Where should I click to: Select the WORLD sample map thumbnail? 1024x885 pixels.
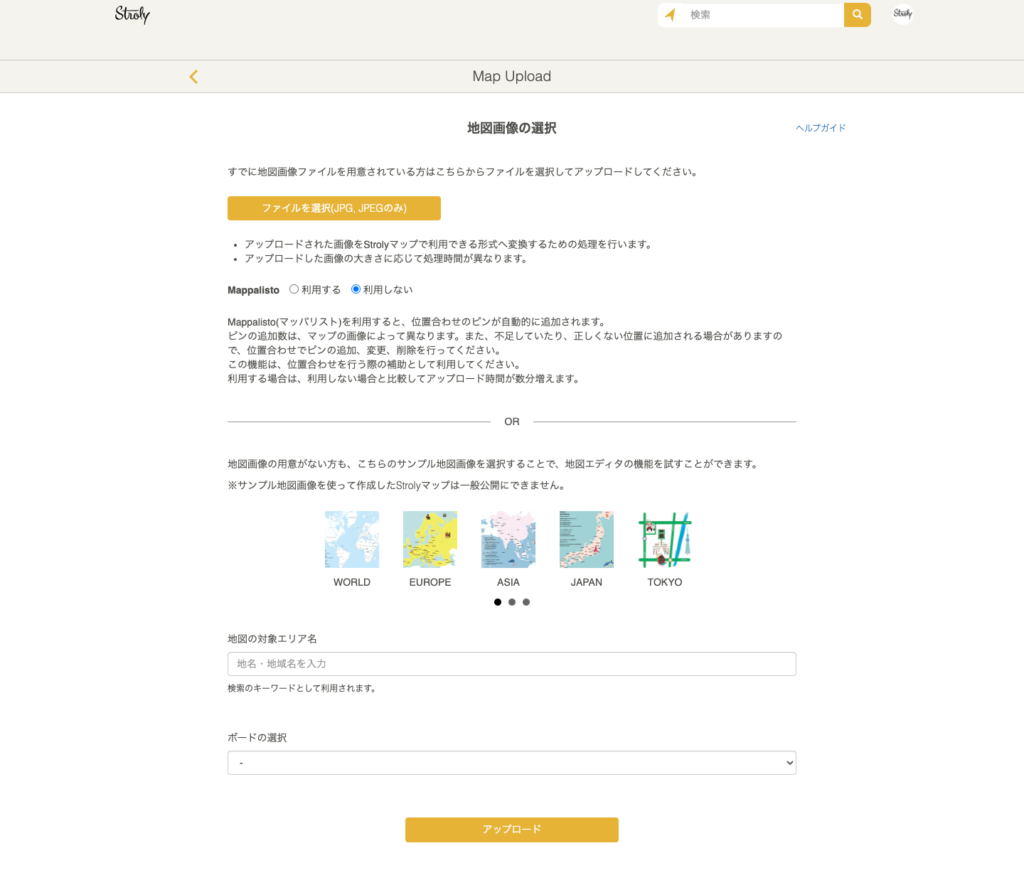click(352, 540)
